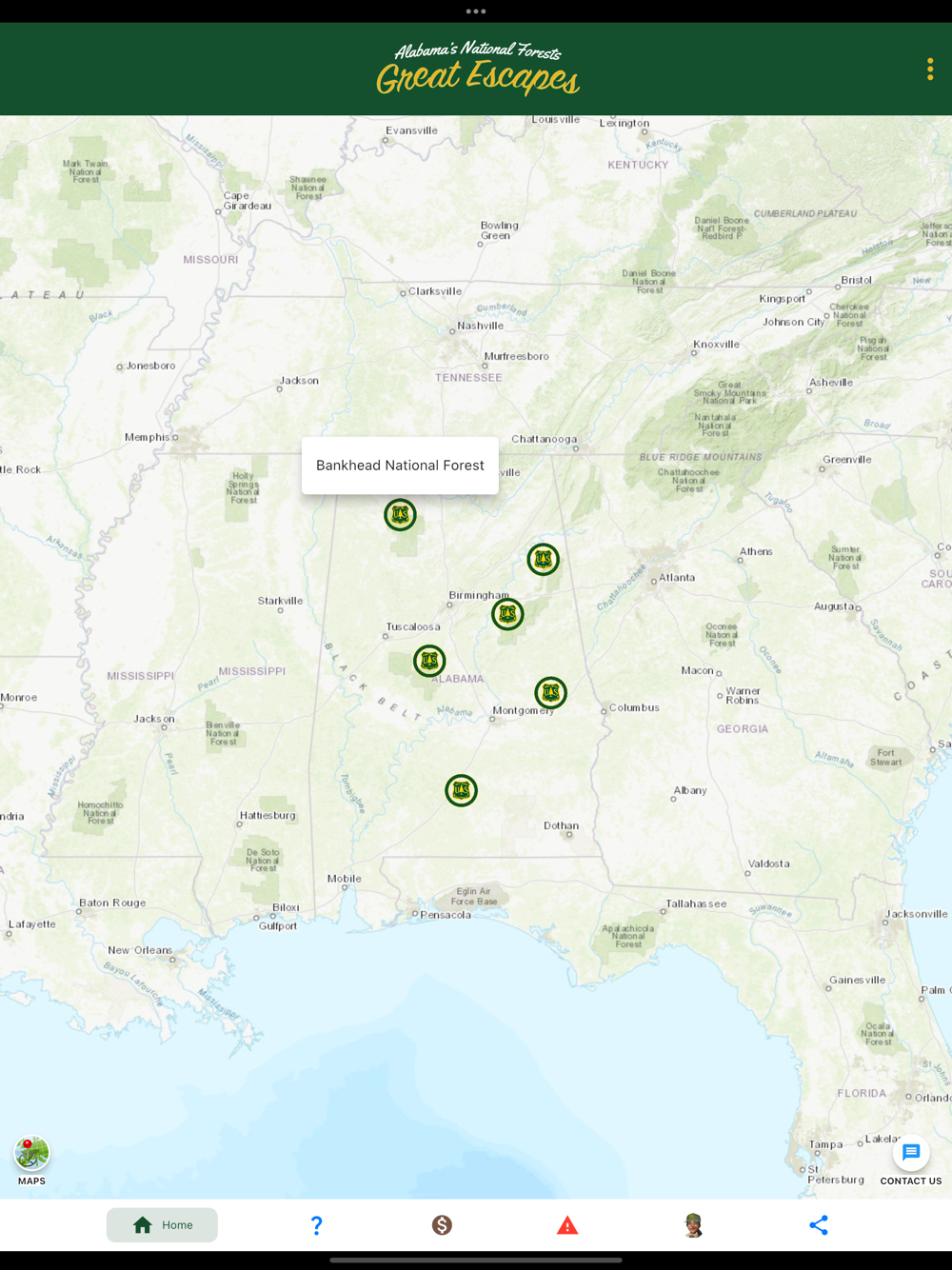Open the ranger character tab

tap(693, 1225)
